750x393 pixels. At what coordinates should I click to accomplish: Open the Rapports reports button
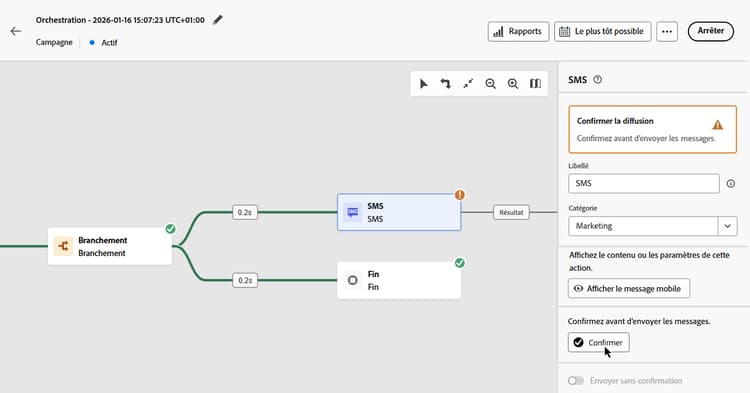518,32
